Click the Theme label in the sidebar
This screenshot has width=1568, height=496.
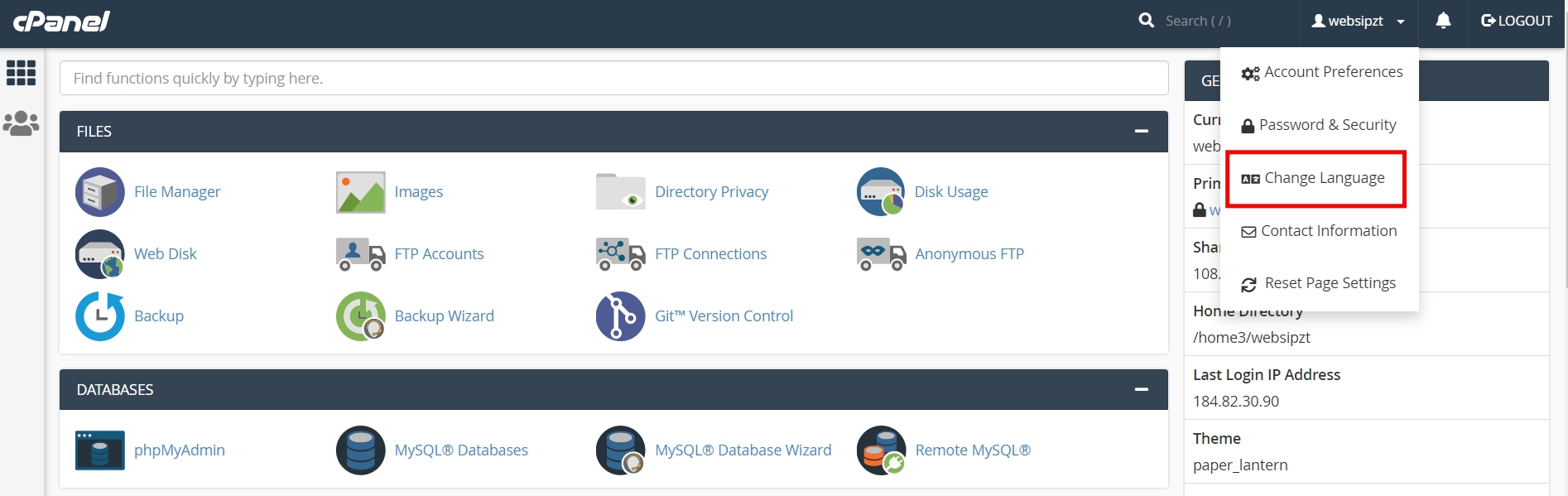1217,439
